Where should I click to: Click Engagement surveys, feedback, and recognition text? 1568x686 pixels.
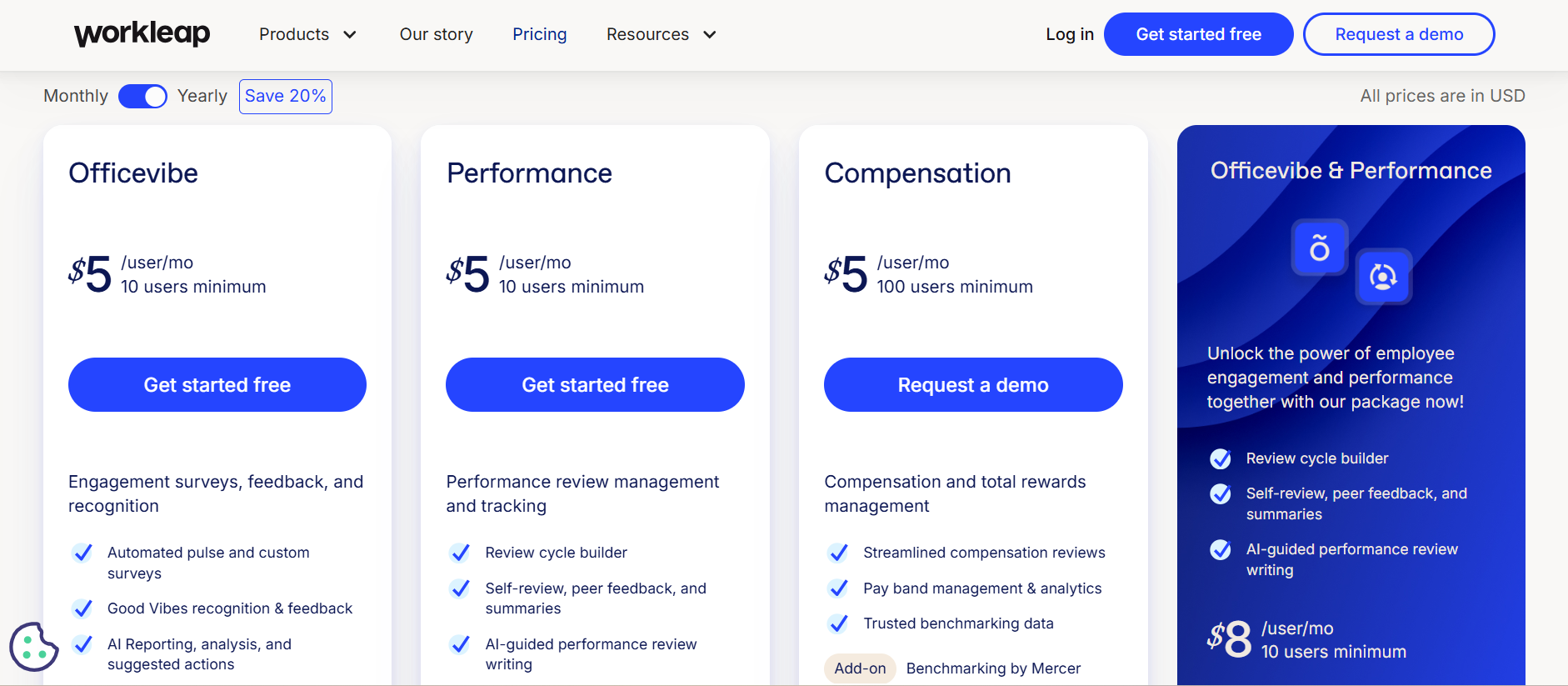point(216,493)
